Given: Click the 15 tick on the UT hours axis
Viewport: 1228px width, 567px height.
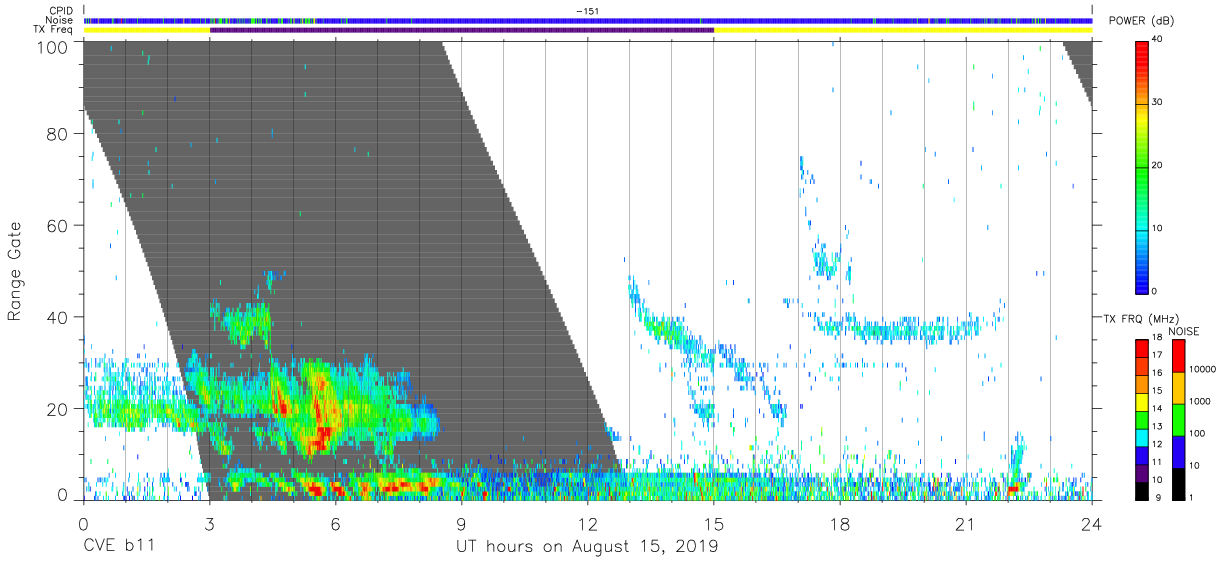Looking at the screenshot, I should pyautogui.click(x=713, y=523).
